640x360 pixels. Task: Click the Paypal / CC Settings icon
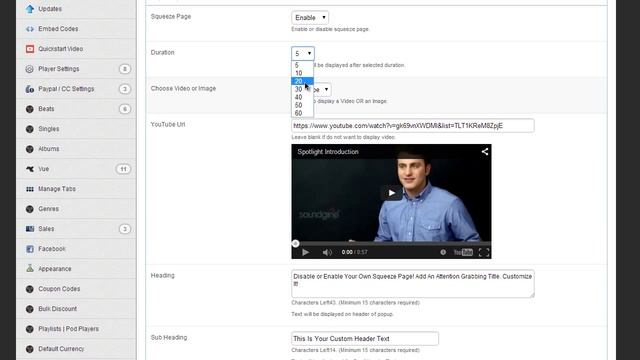pyautogui.click(x=30, y=89)
